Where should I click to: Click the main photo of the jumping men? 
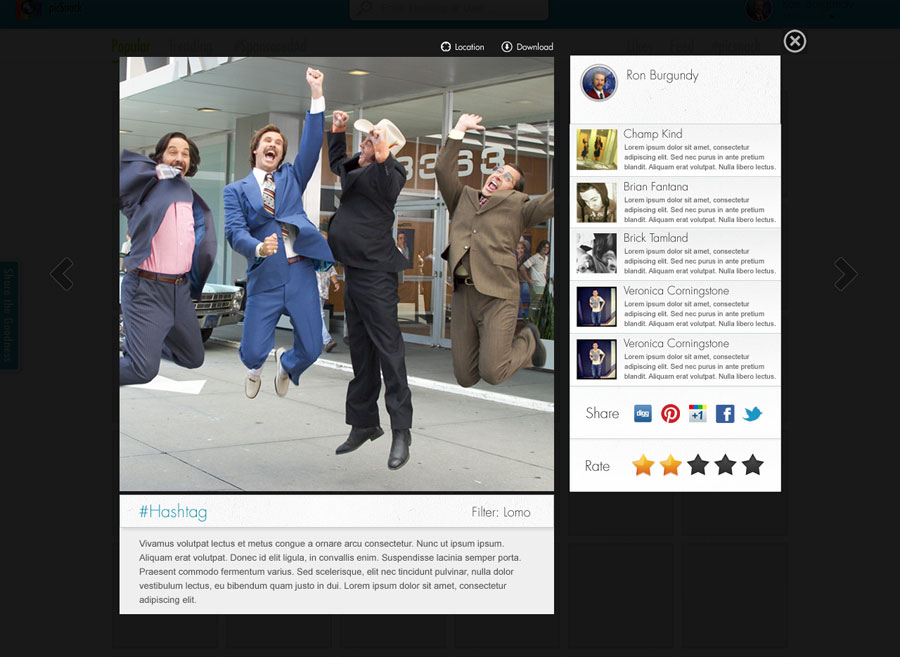pyautogui.click(x=336, y=274)
